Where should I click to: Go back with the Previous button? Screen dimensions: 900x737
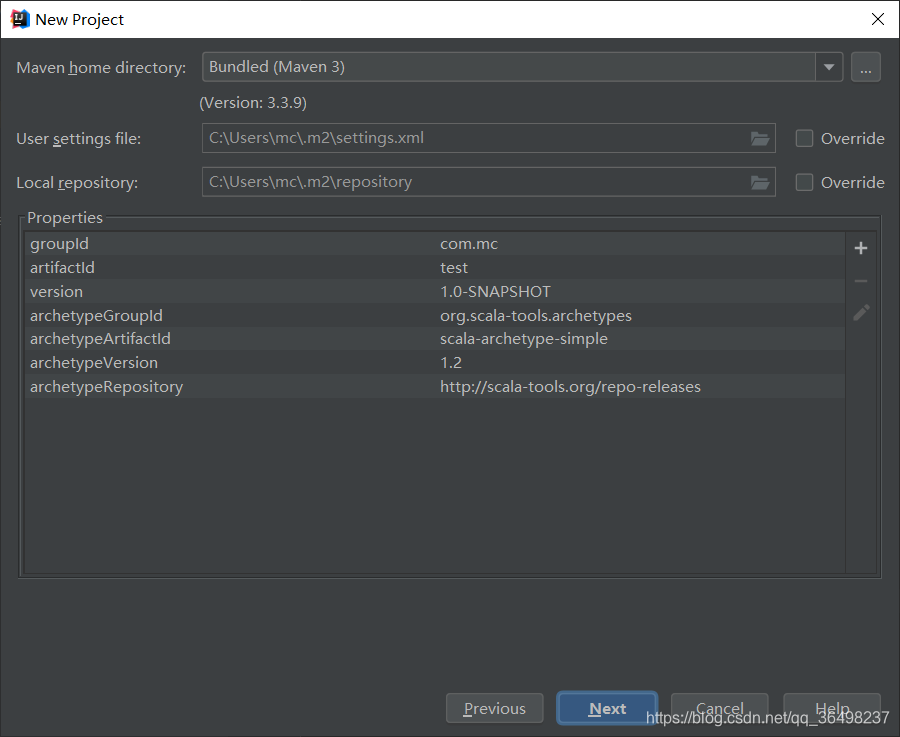tap(495, 708)
